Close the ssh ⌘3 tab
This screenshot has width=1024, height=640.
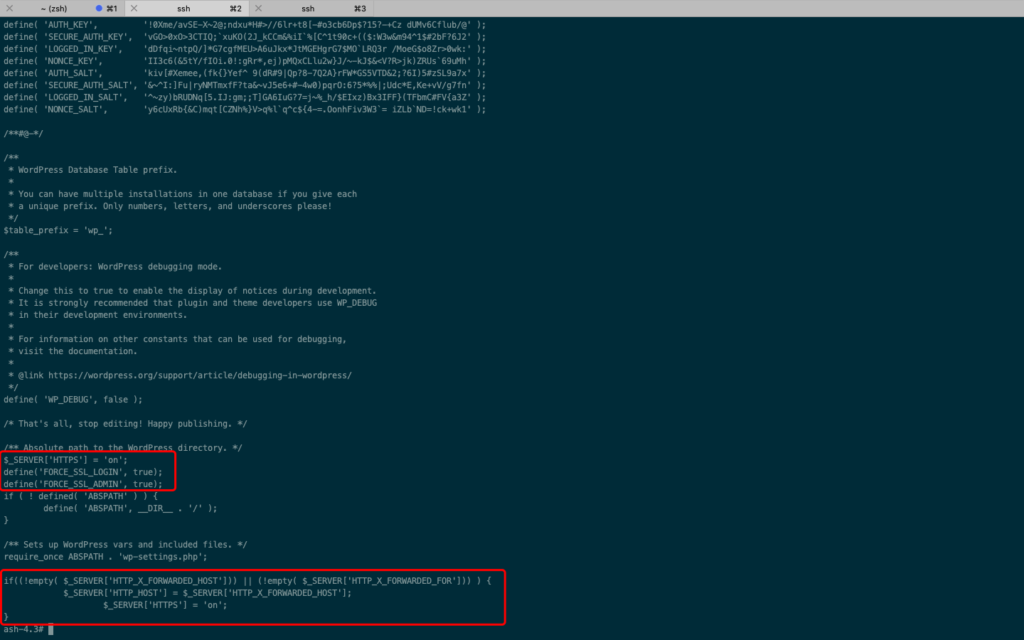[x=257, y=8]
